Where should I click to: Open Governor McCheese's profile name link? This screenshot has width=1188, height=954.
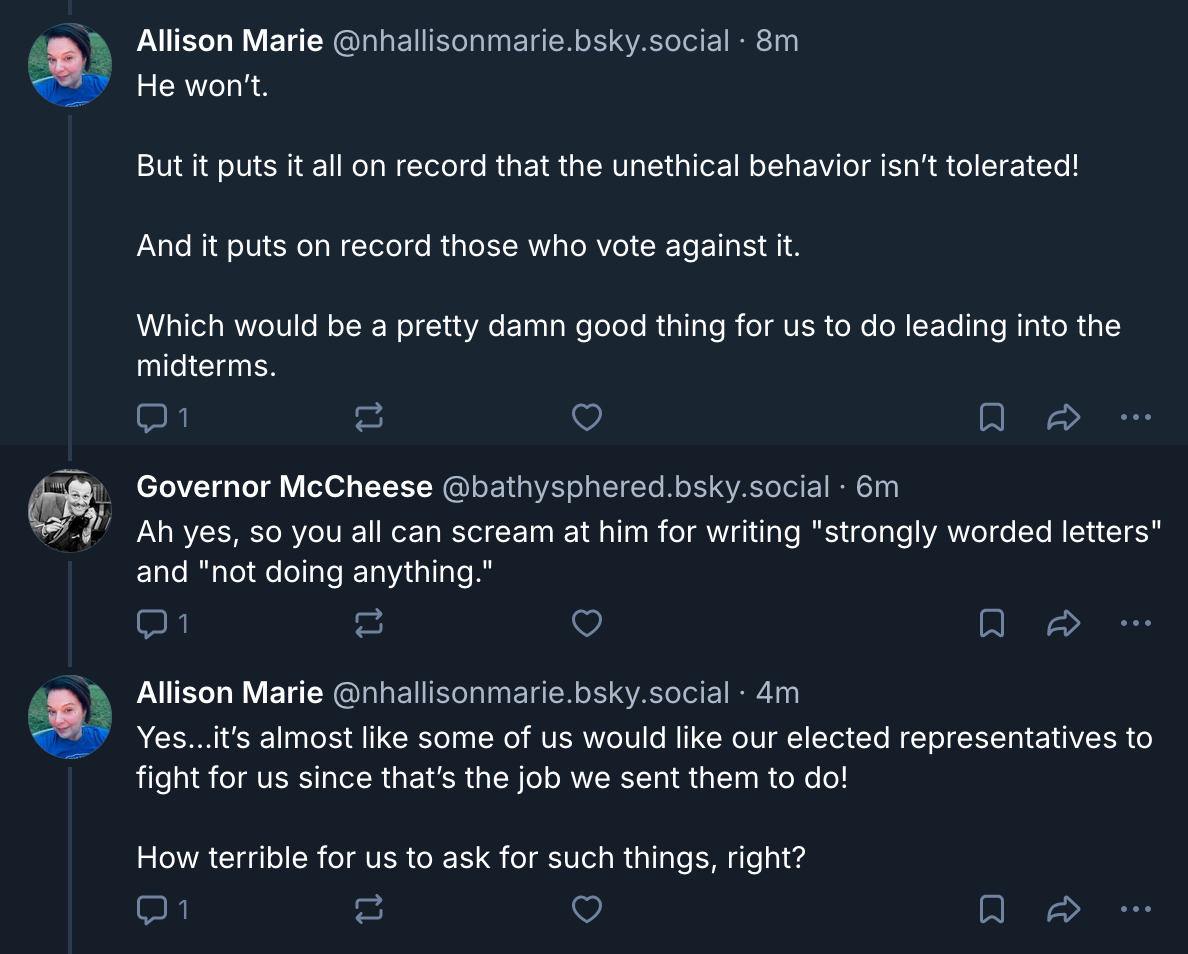click(284, 487)
